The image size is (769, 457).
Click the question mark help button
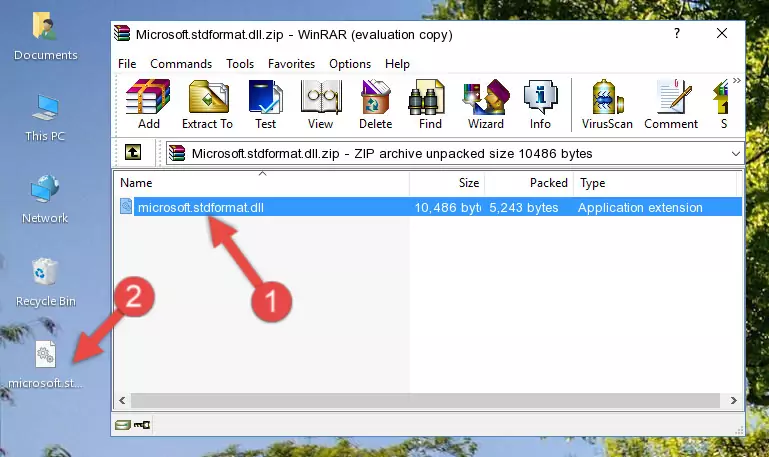tap(677, 33)
